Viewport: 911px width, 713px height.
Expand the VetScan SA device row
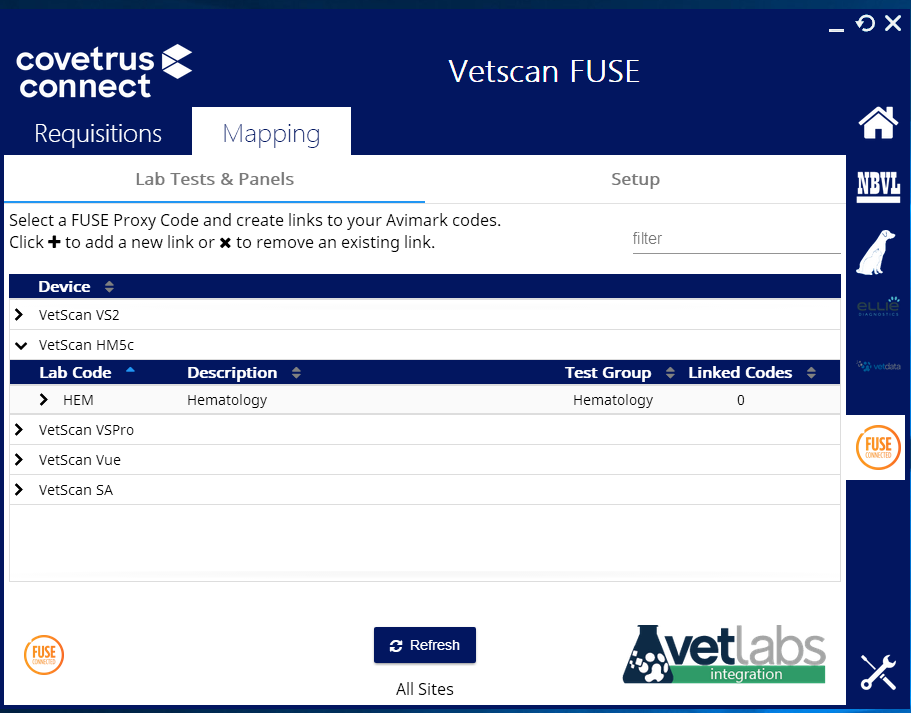point(19,490)
